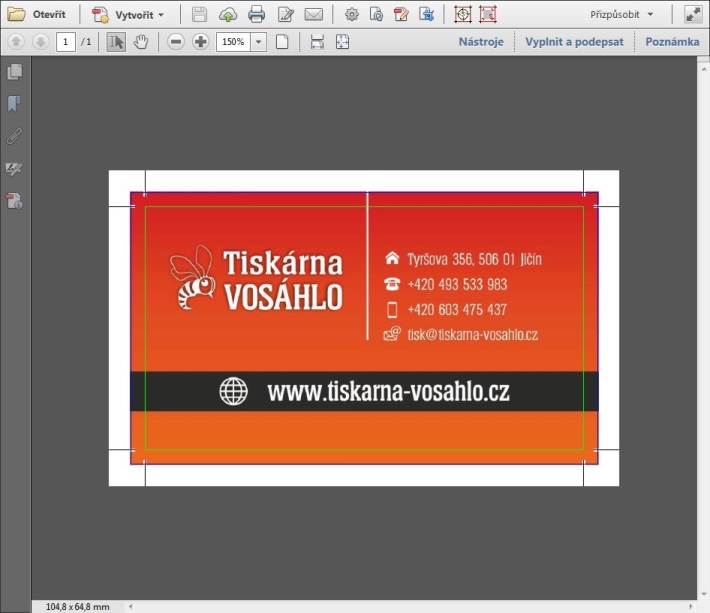The image size is (710, 613).
Task: Click the tisk@tiskarna-vosahlo.cz email text
Action: pyautogui.click(x=473, y=335)
